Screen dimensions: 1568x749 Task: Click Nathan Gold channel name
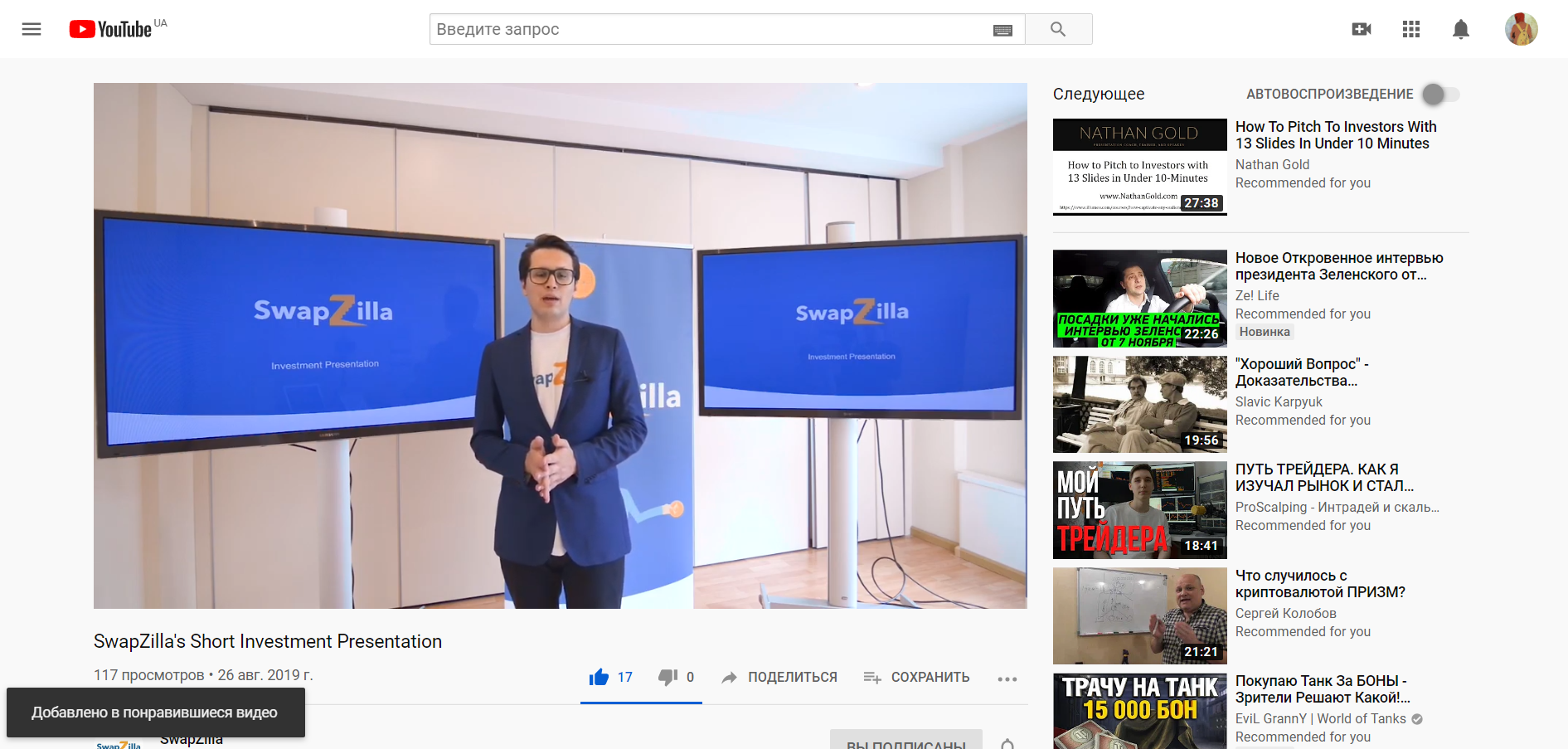click(x=1272, y=165)
